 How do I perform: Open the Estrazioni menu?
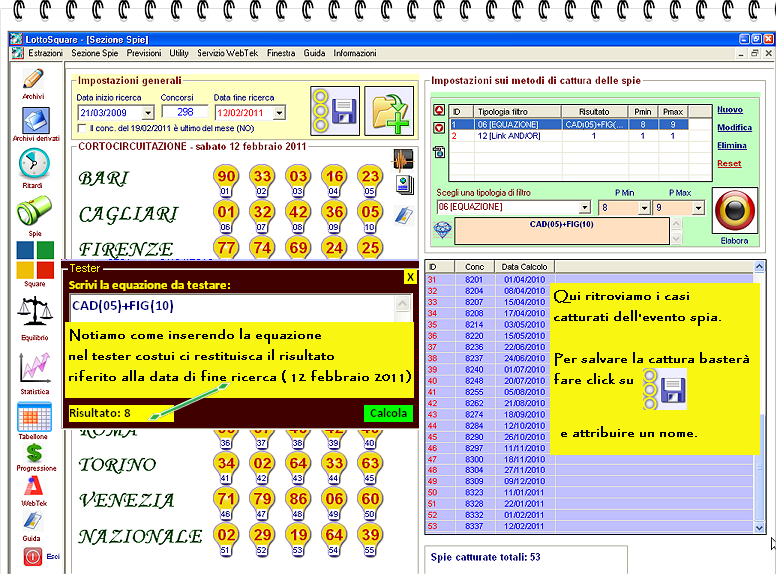pyautogui.click(x=46, y=53)
